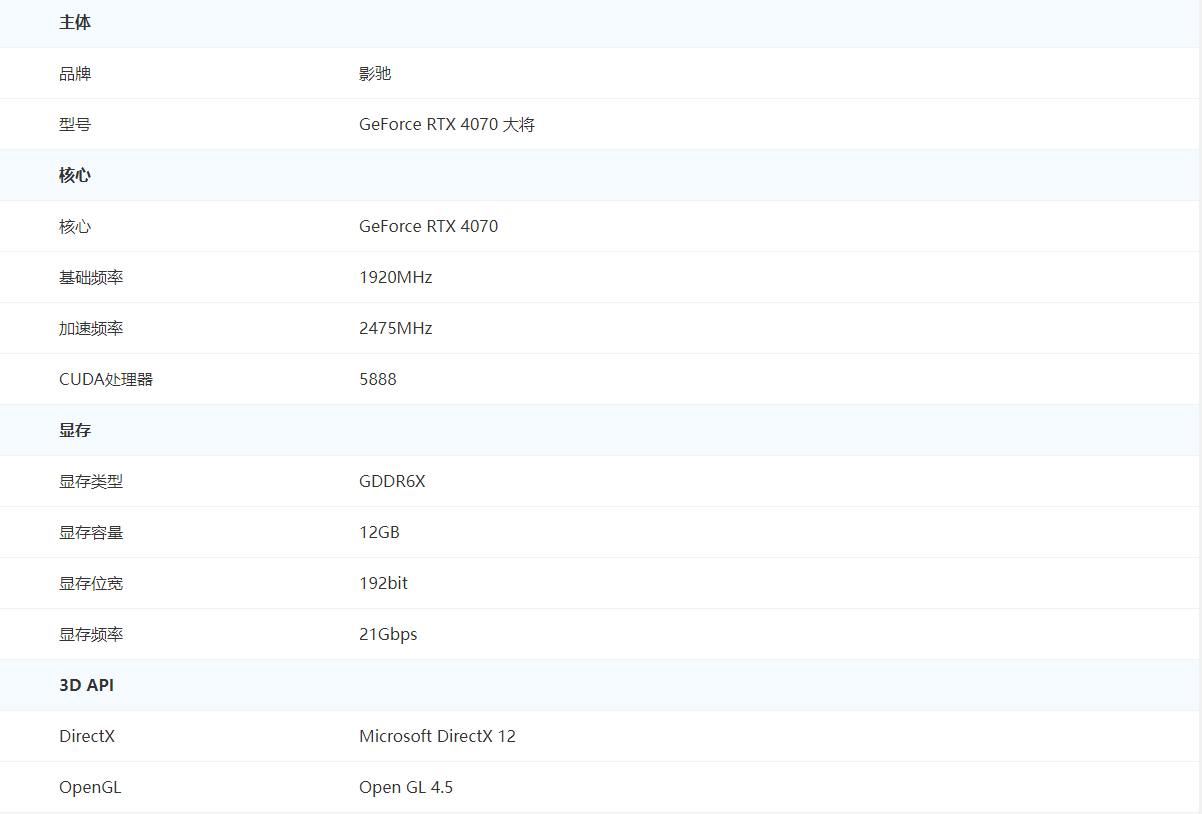Image resolution: width=1202 pixels, height=814 pixels.
Task: Select the 显存容量 label
Action: tap(91, 532)
